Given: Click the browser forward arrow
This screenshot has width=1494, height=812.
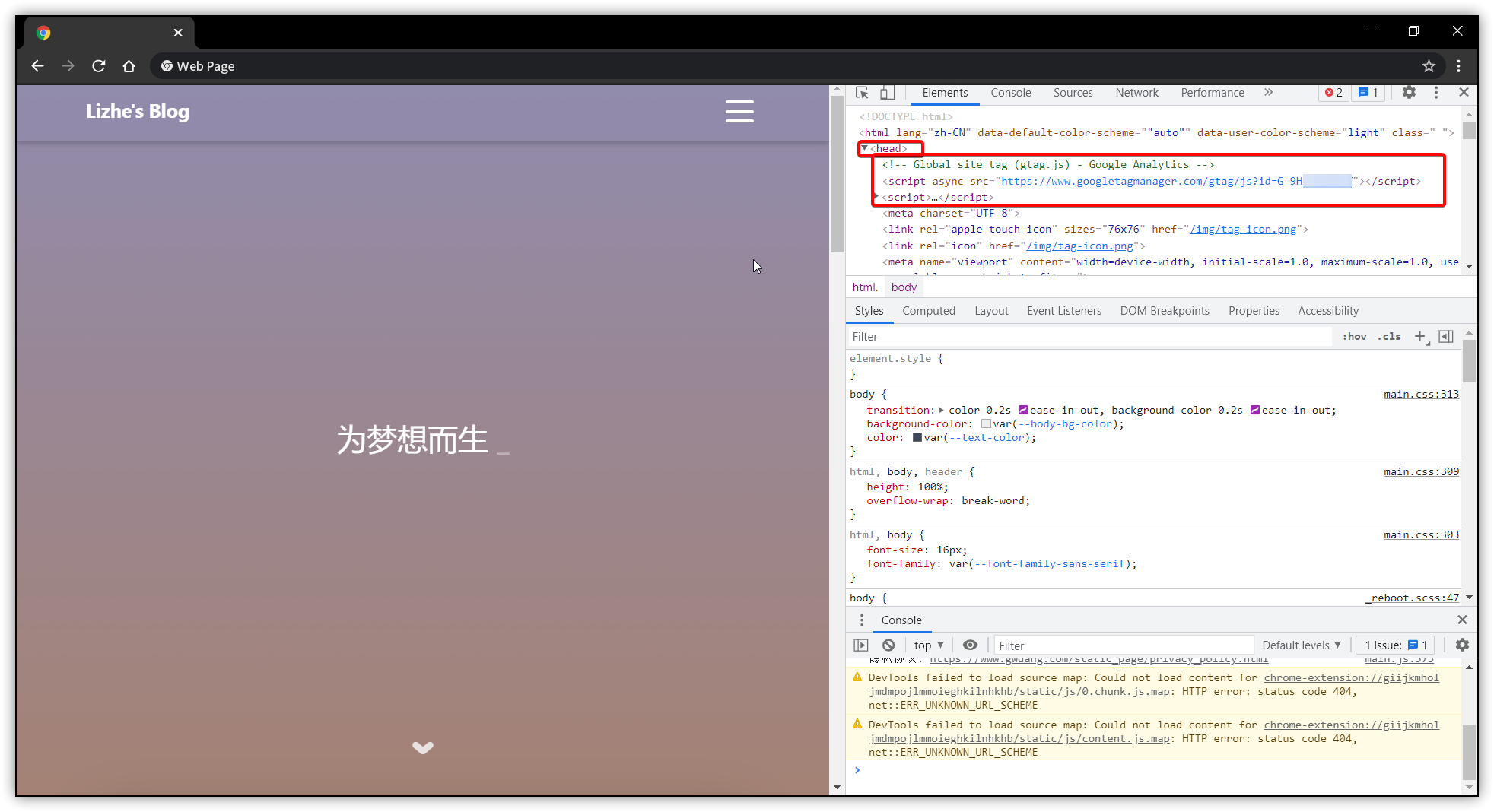Looking at the screenshot, I should coord(68,66).
